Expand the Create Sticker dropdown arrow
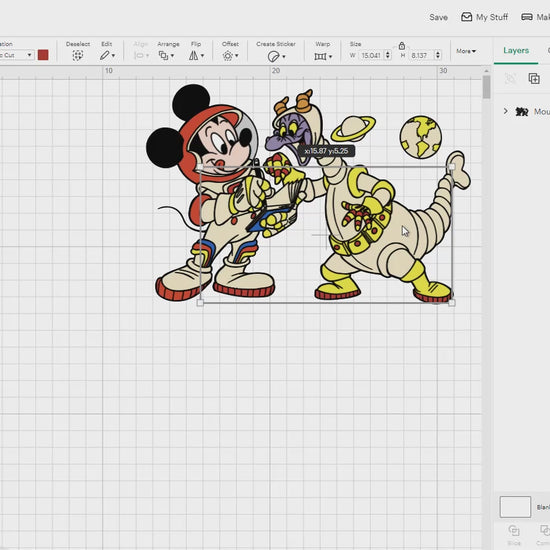Viewport: 550px width, 550px height. (283, 56)
